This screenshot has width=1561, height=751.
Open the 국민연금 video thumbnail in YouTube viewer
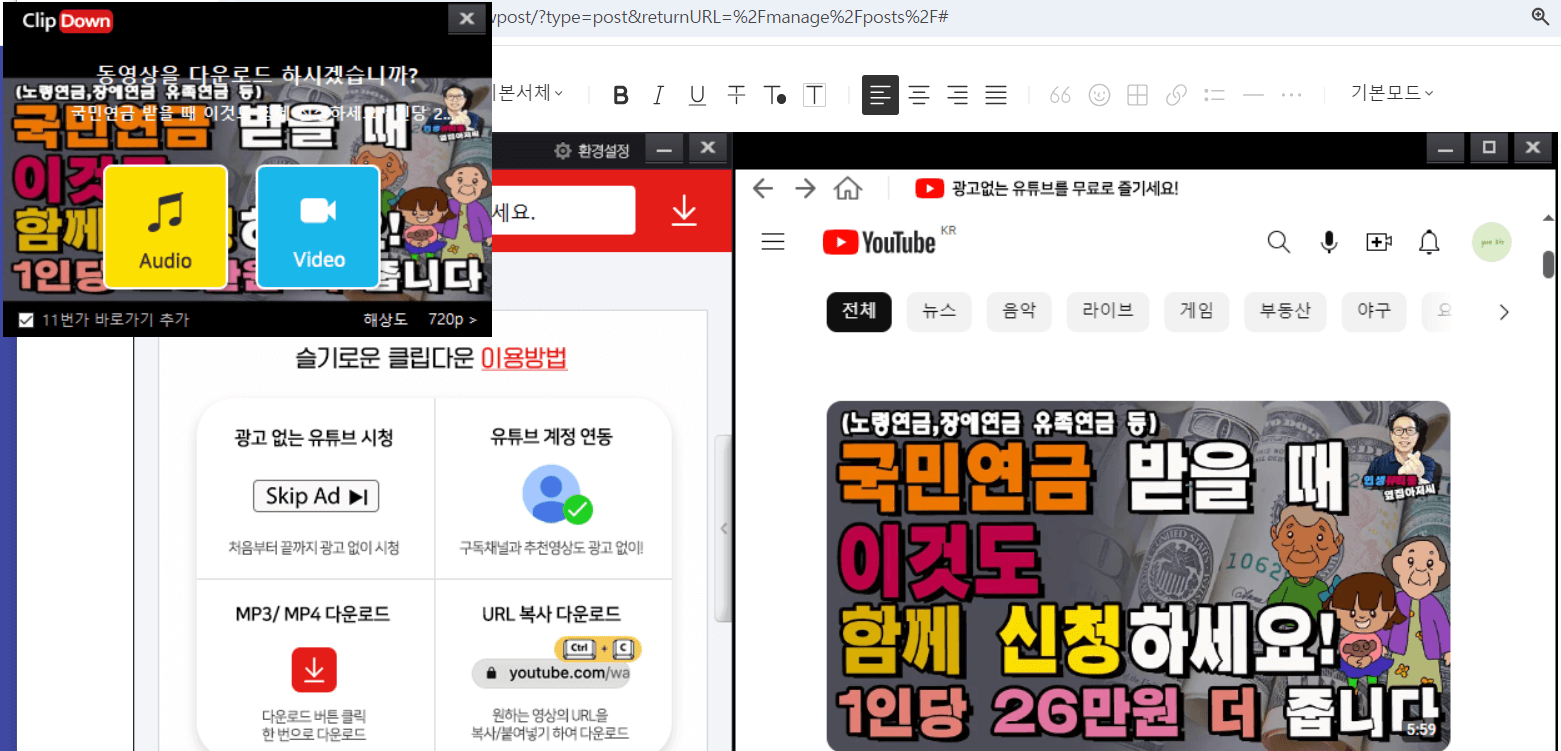[1138, 574]
